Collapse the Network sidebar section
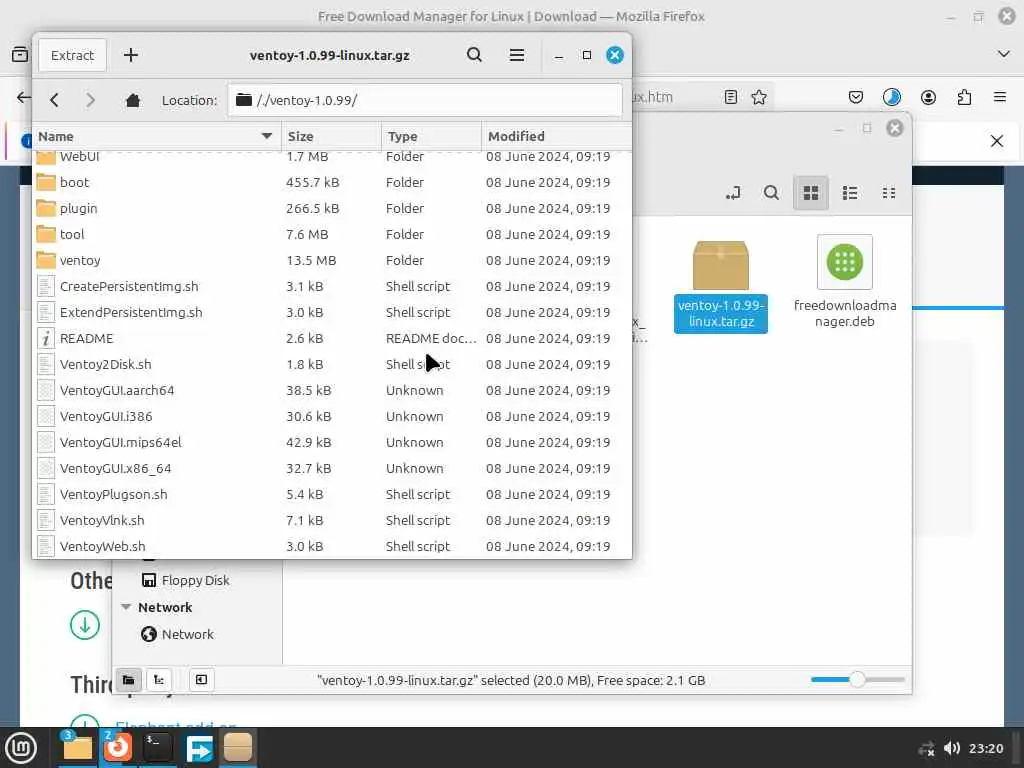 coord(125,607)
